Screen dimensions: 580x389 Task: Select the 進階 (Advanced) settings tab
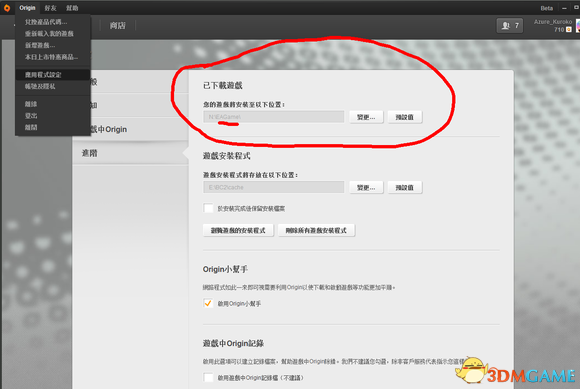130,153
